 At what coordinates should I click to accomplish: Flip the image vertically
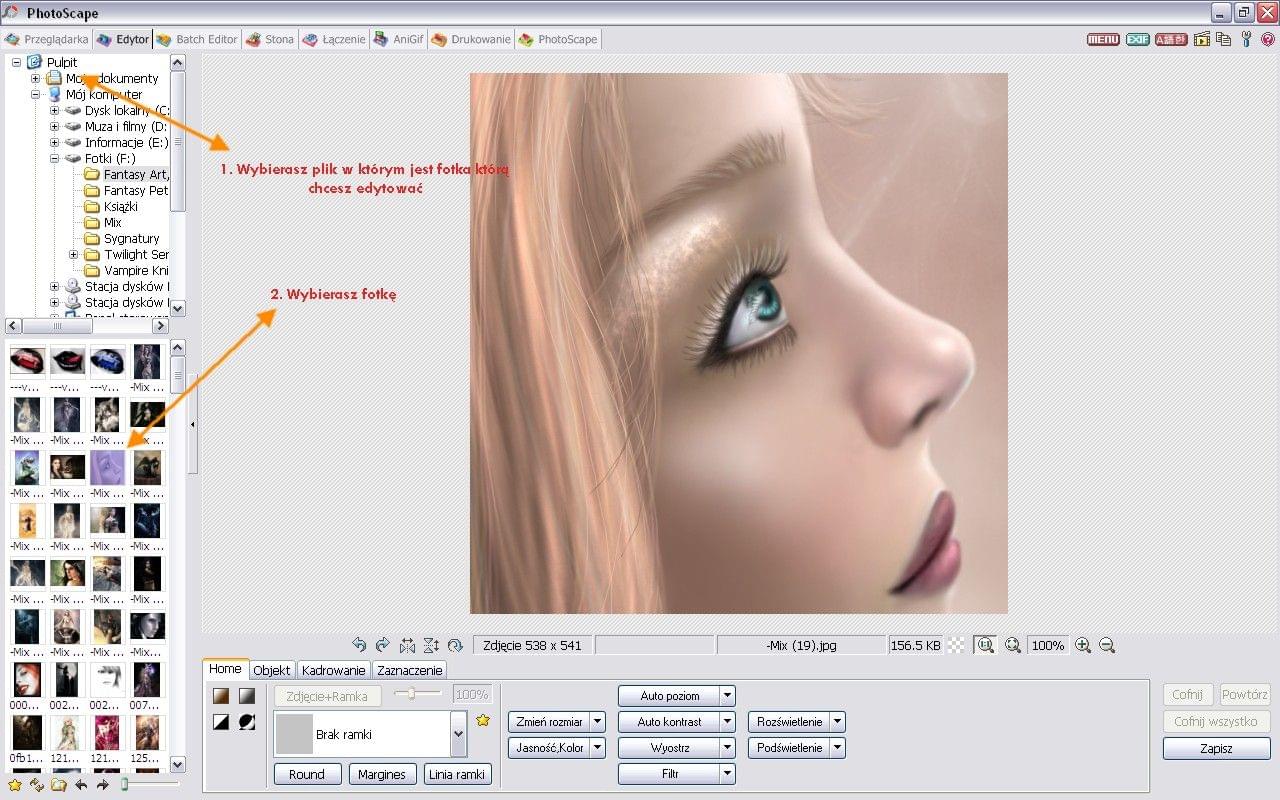(x=431, y=645)
